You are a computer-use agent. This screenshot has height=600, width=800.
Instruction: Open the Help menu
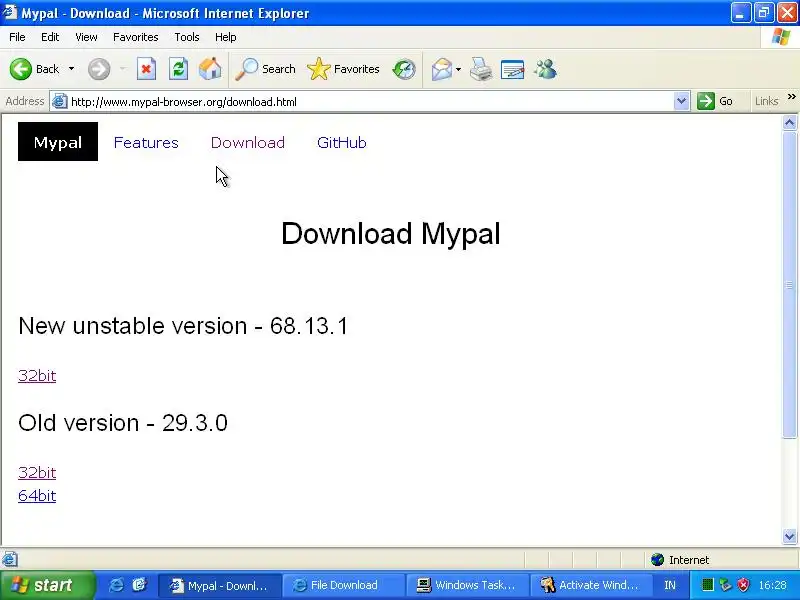tap(226, 37)
